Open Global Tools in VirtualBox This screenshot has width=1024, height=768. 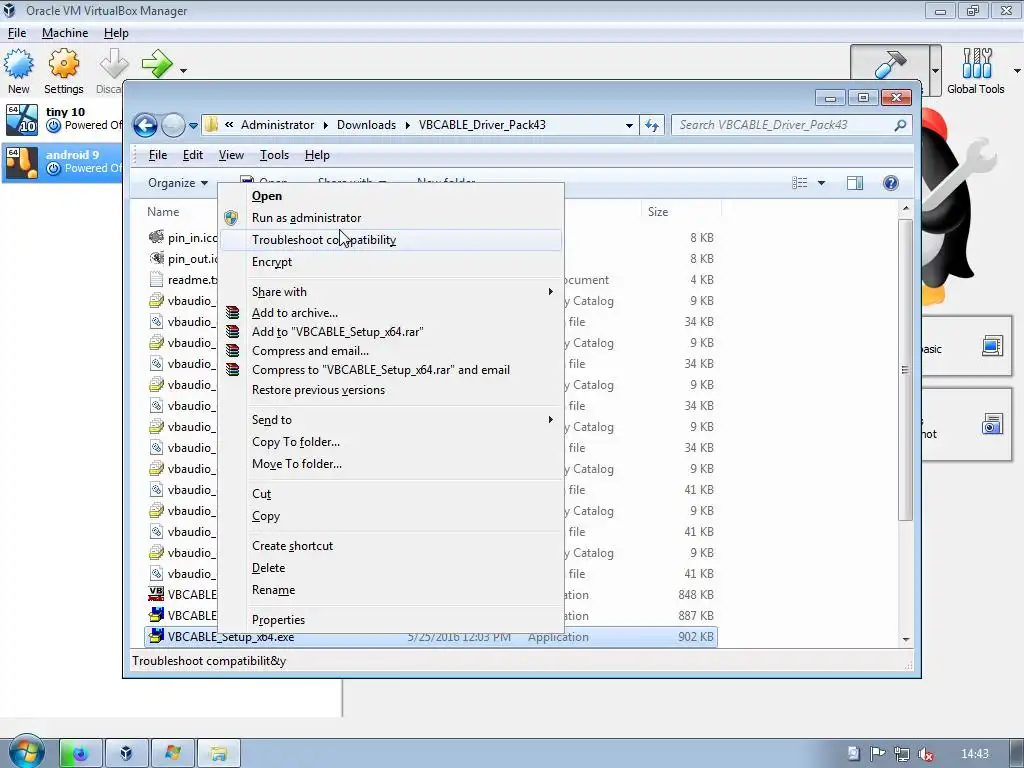(976, 71)
